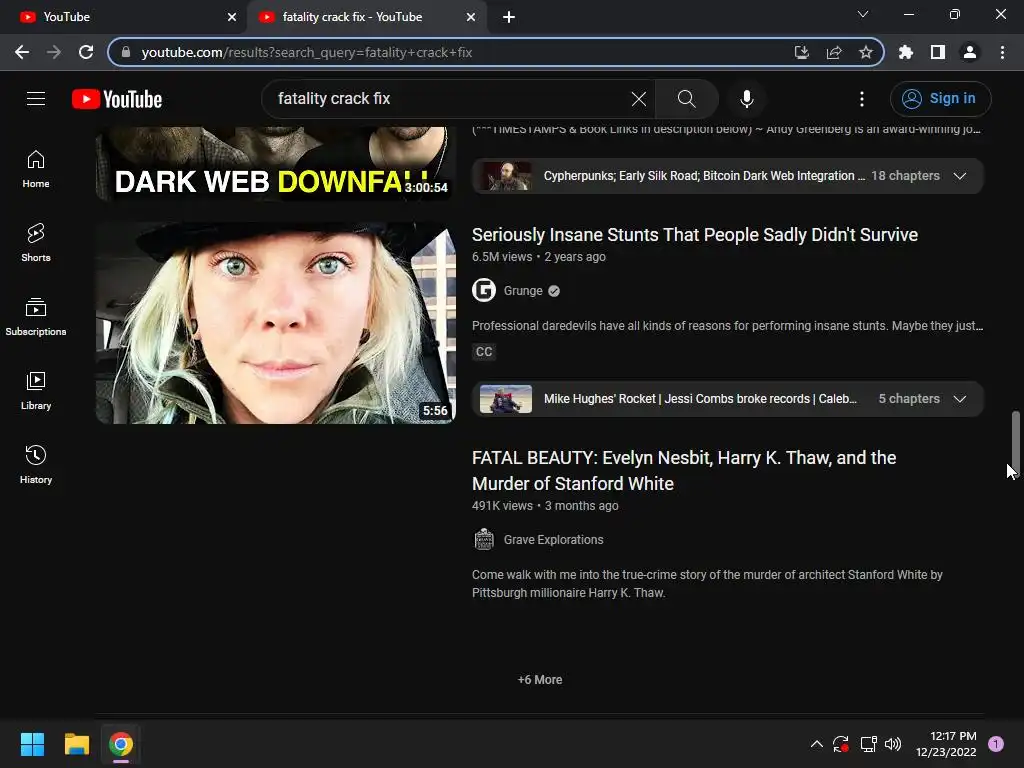The width and height of the screenshot is (1024, 768).
Task: Share this page from address bar
Action: (834, 52)
